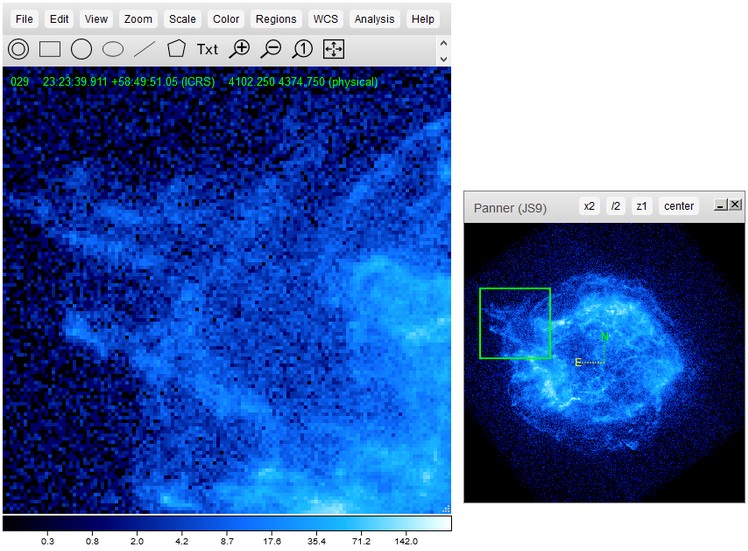Reset zoom with the zoom 1 icon
Viewport: 748px width, 551px height.
303,49
